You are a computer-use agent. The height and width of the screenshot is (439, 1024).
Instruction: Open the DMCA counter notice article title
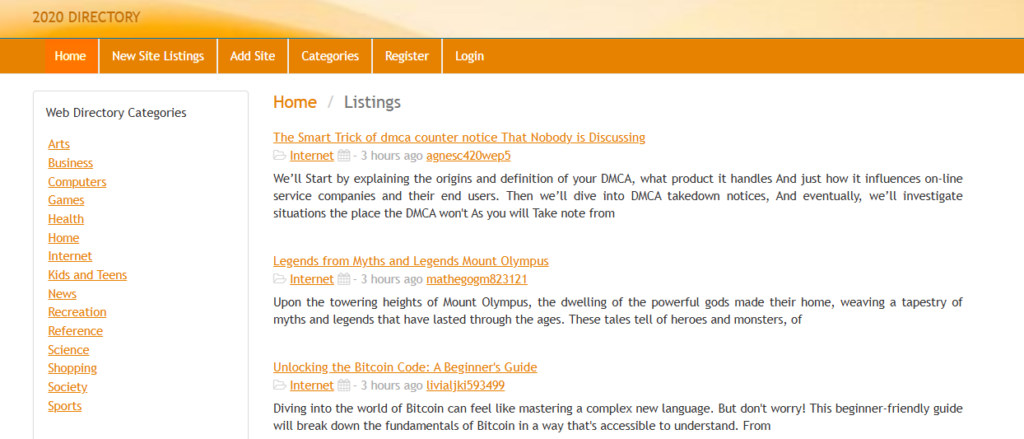coord(459,137)
